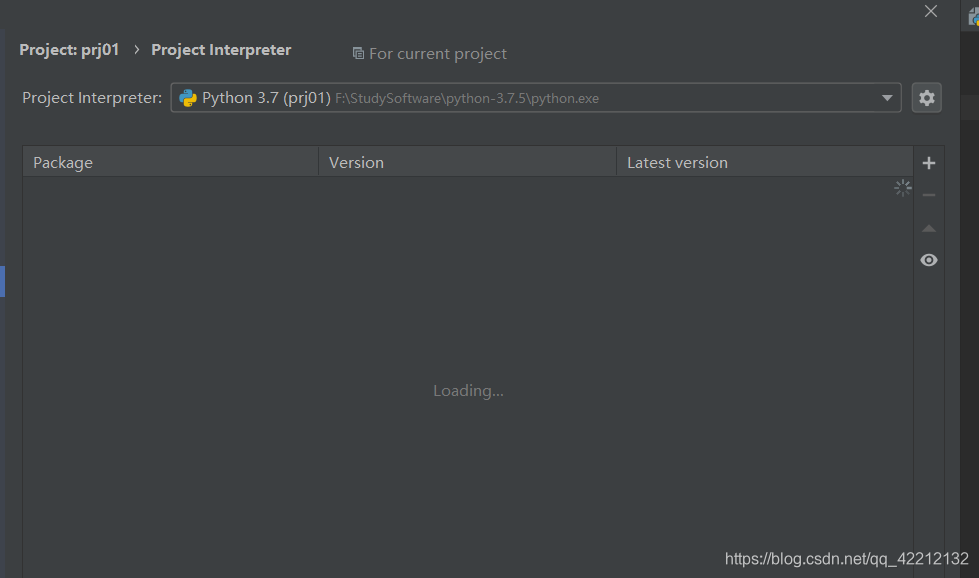The width and height of the screenshot is (979, 578).
Task: Sort by the Latest version column header
Action: [x=765, y=162]
